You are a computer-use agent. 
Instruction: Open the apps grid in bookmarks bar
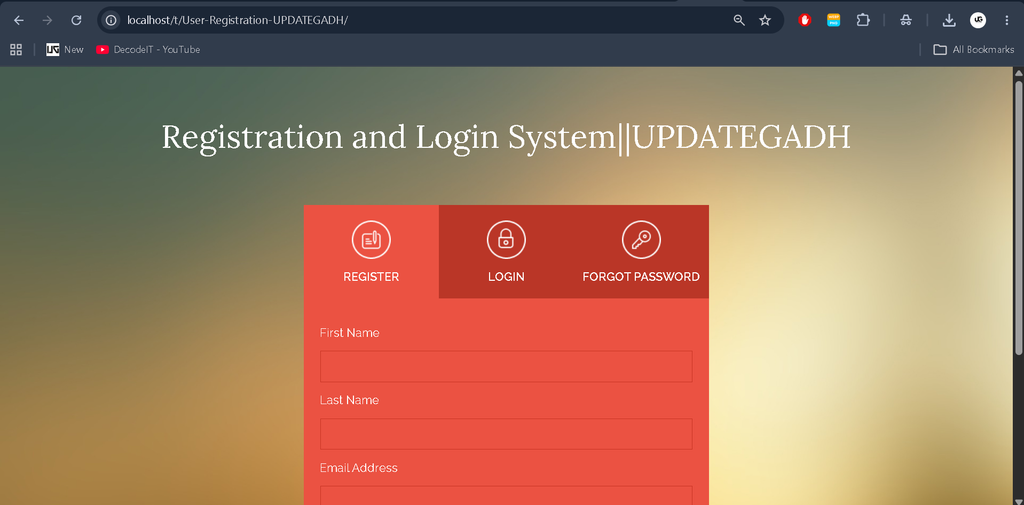tap(16, 50)
